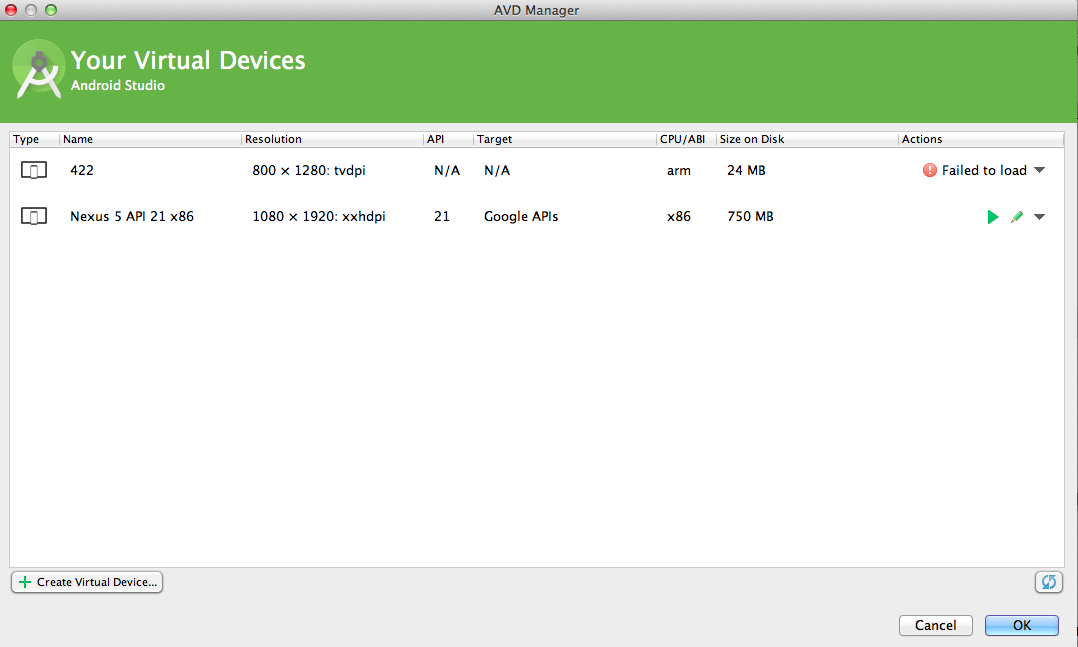The image size is (1078, 647).
Task: Click the Failed to load status text
Action: coord(984,171)
